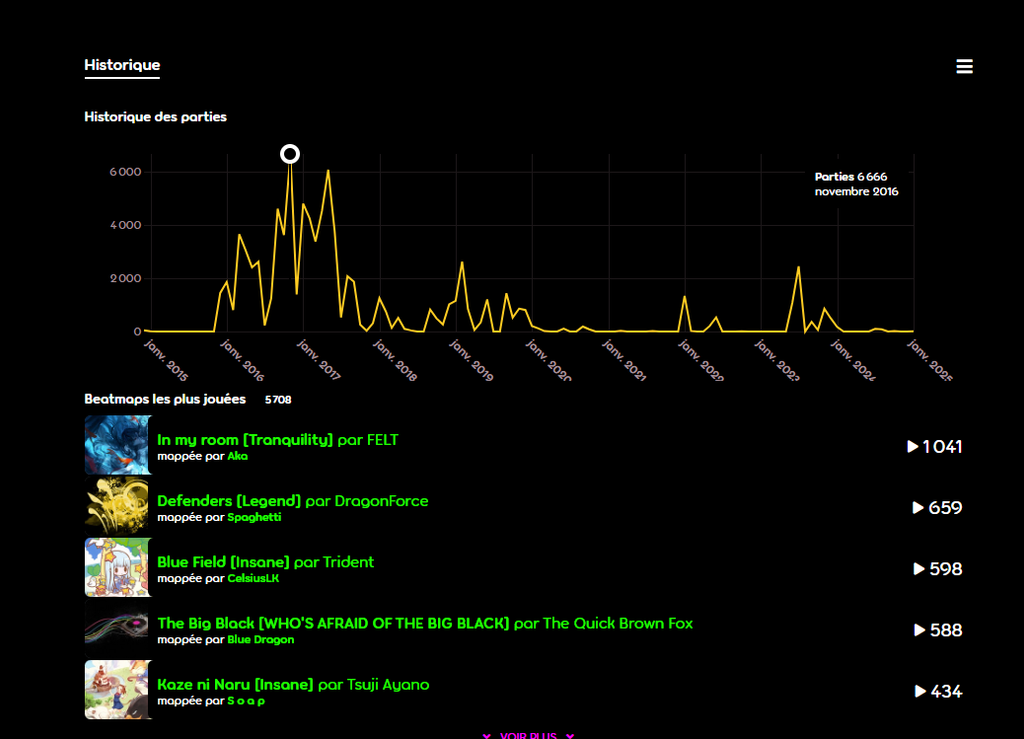Select the Historique section tab
The height and width of the screenshot is (739, 1024).
[x=122, y=65]
